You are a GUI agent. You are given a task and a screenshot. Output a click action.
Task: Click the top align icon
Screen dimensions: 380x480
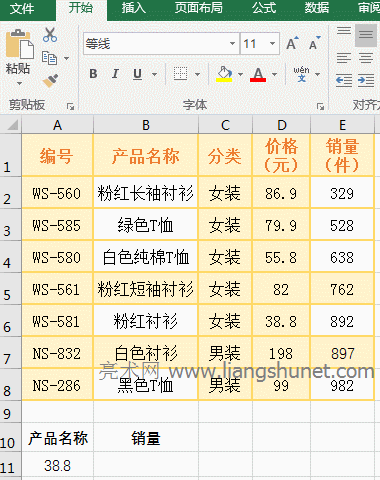point(344,31)
